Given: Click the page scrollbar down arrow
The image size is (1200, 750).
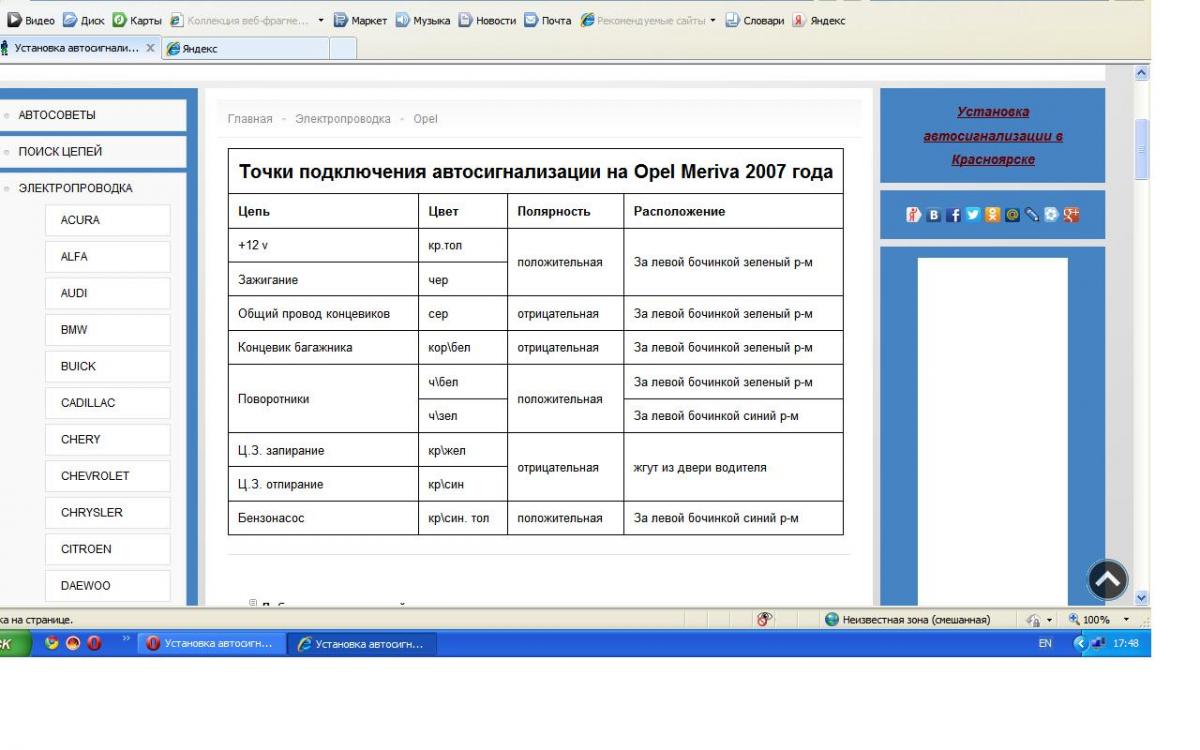Looking at the screenshot, I should 1142,597.
